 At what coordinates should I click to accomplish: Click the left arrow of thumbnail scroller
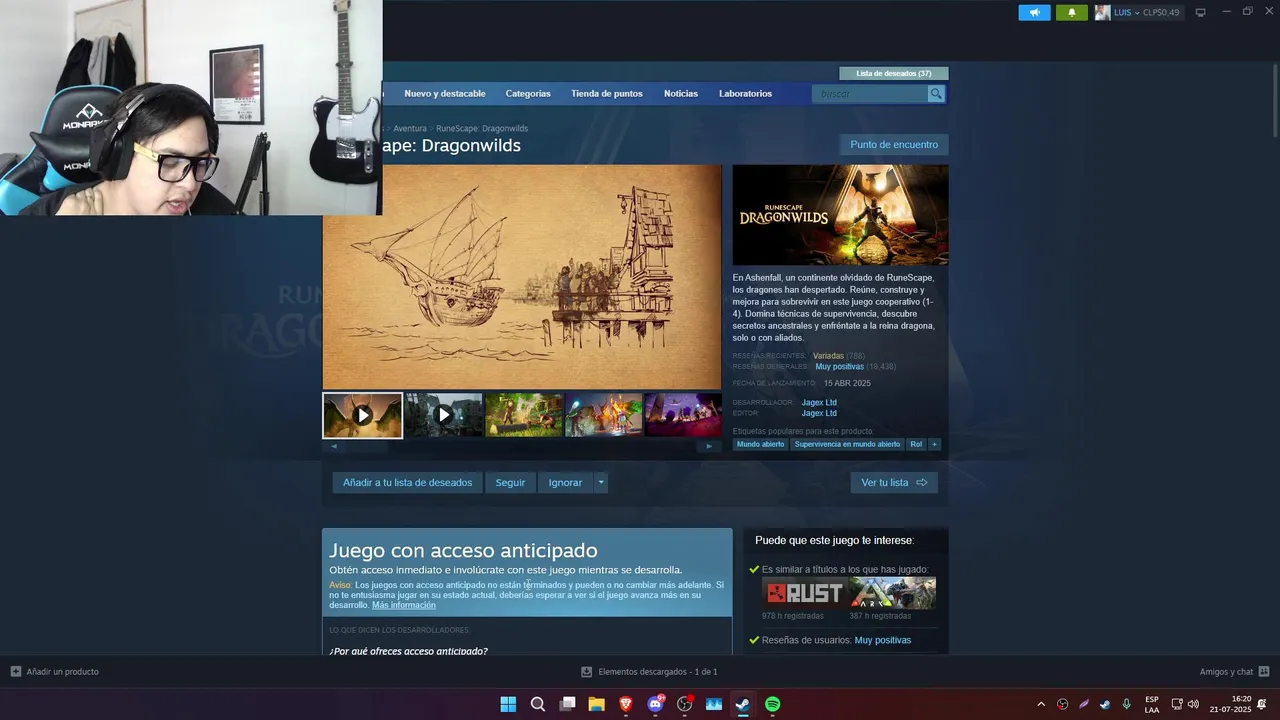[334, 446]
